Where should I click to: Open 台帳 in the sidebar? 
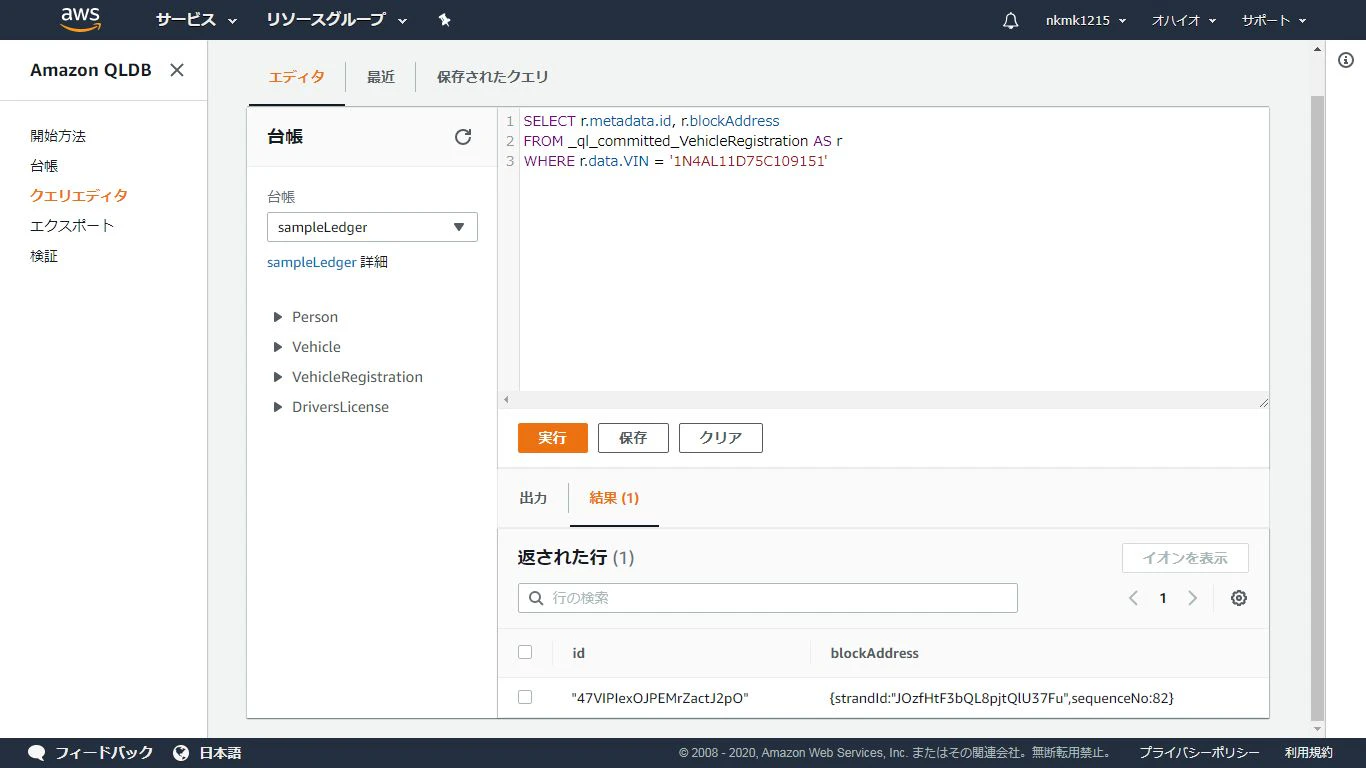44,166
